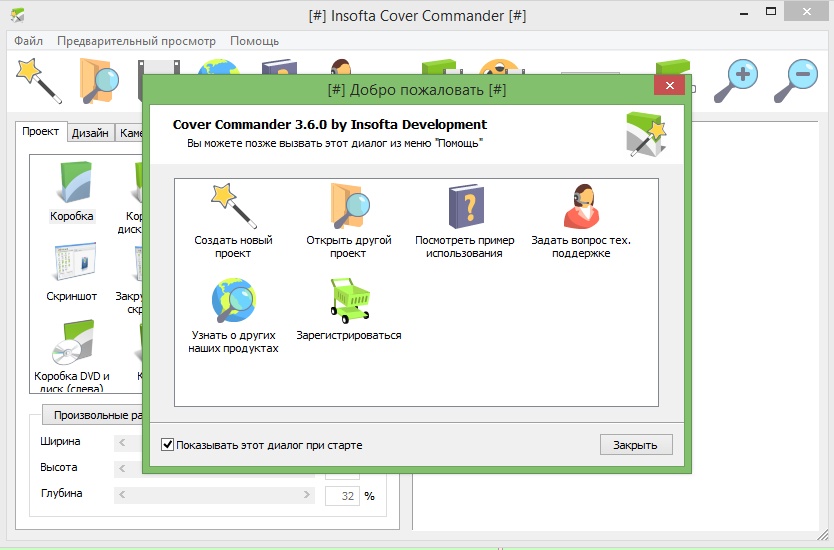Screen dimensions: 834x550
Task: Pick the Коробка DVD и диск template
Action: coord(72,355)
